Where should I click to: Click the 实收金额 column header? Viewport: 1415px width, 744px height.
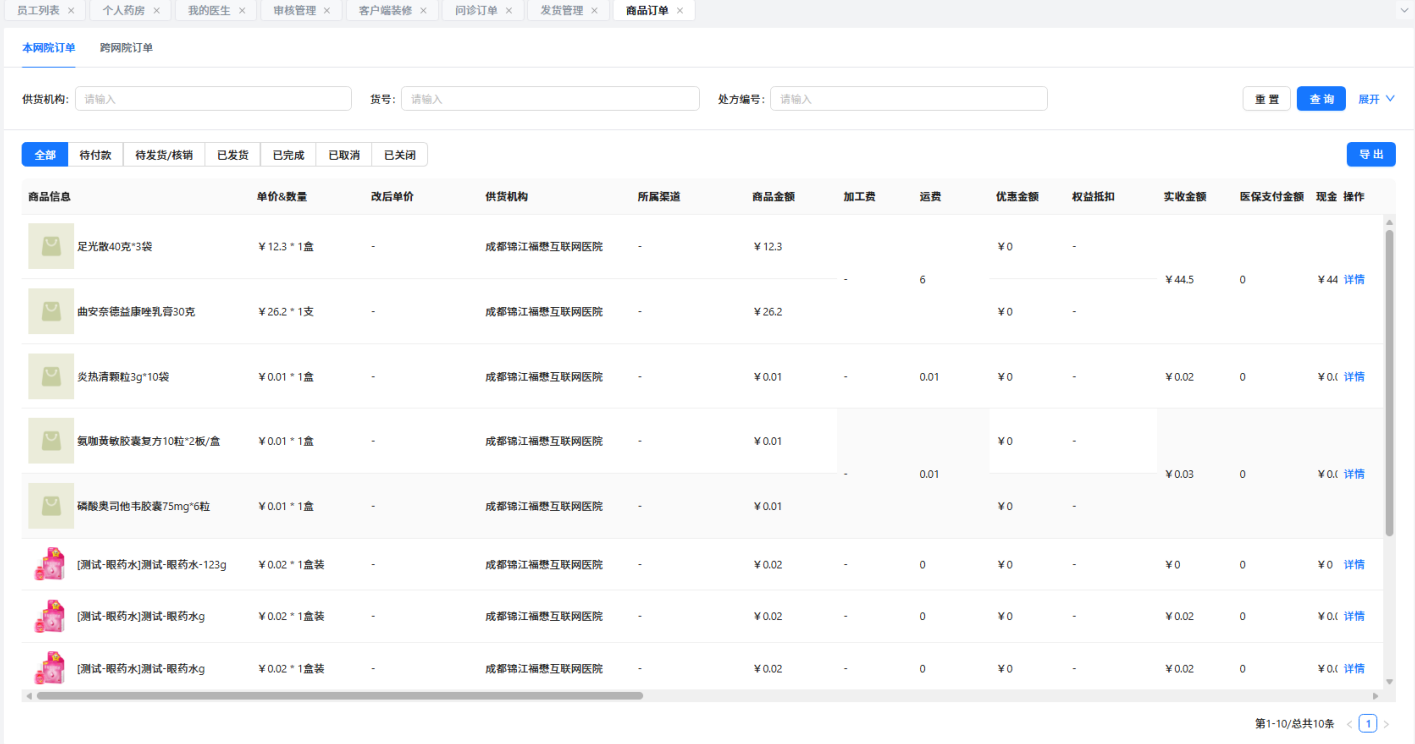(1185, 197)
